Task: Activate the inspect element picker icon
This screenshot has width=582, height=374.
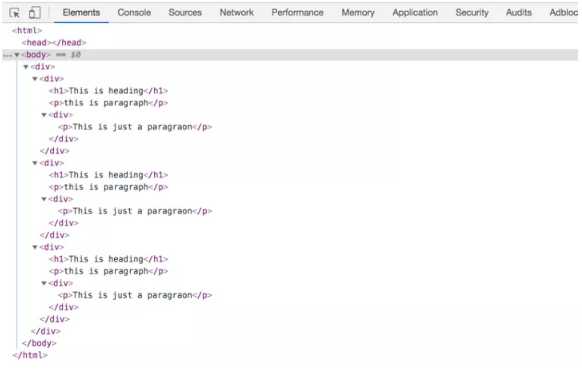Action: (14, 13)
